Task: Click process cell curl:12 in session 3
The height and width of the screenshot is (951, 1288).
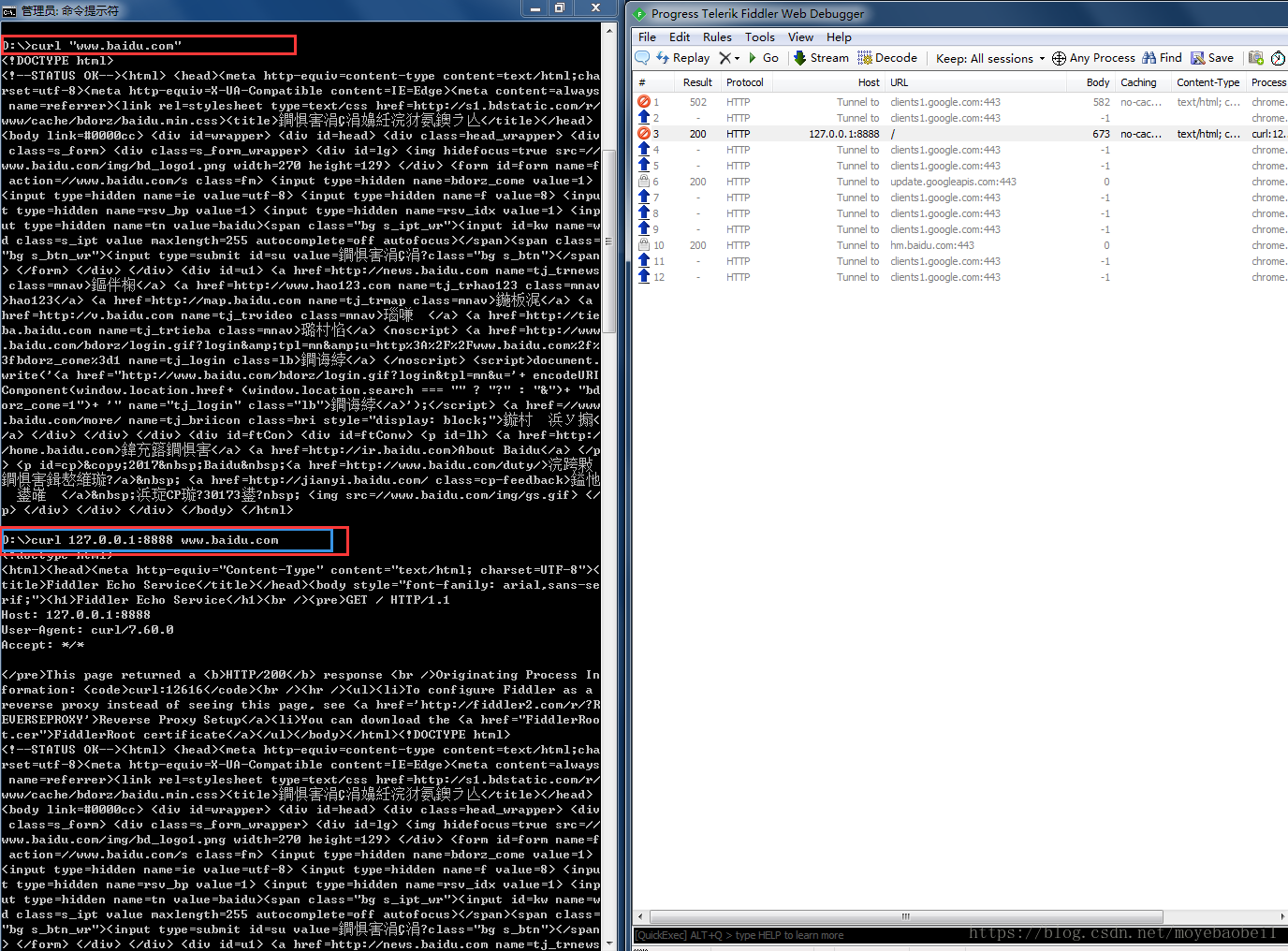Action: click(1268, 134)
